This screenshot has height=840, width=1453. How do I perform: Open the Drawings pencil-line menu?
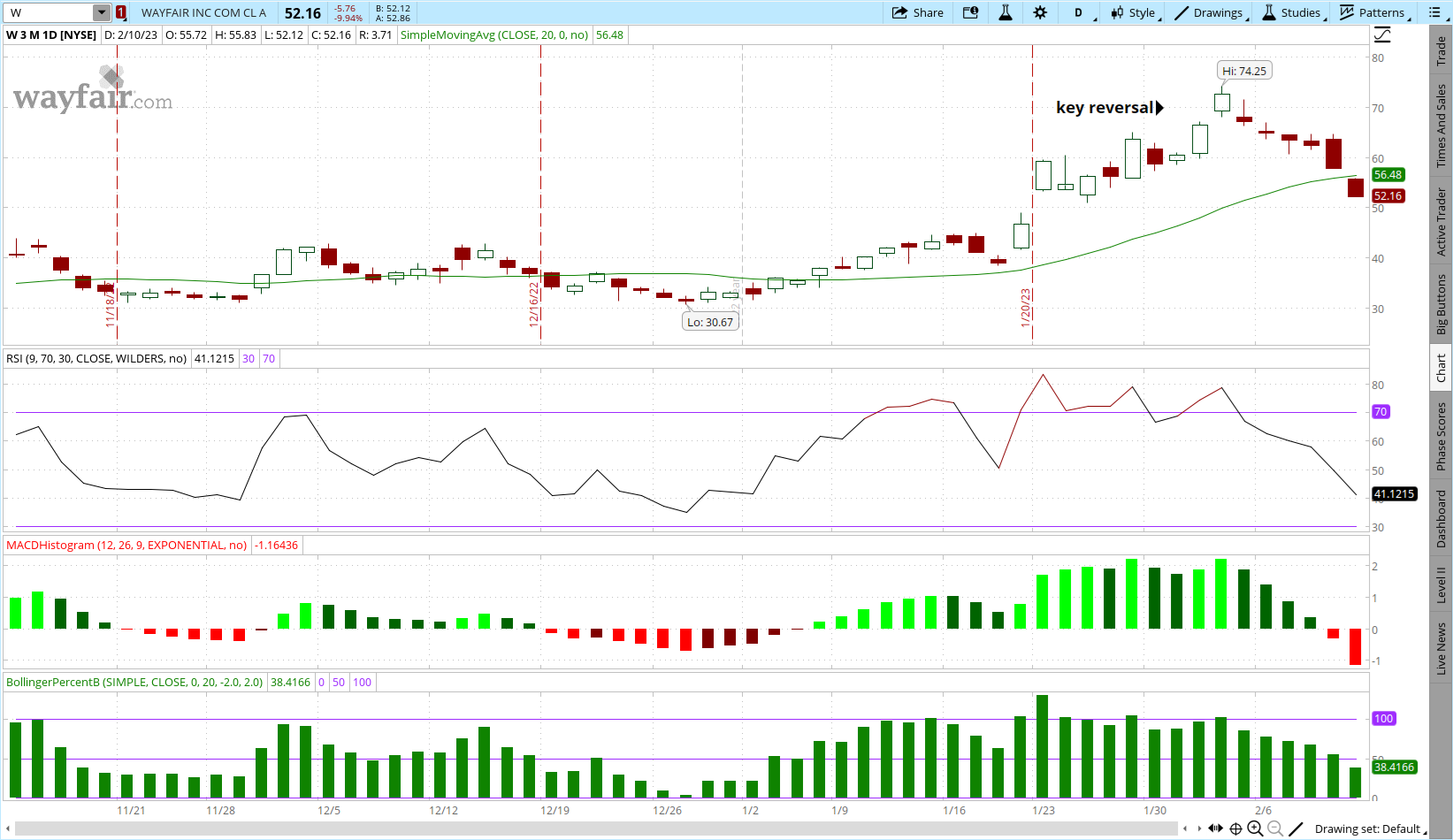point(1211,12)
